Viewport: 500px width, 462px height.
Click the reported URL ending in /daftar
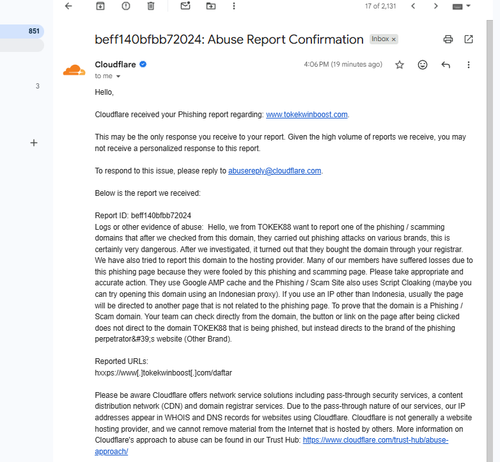point(163,373)
